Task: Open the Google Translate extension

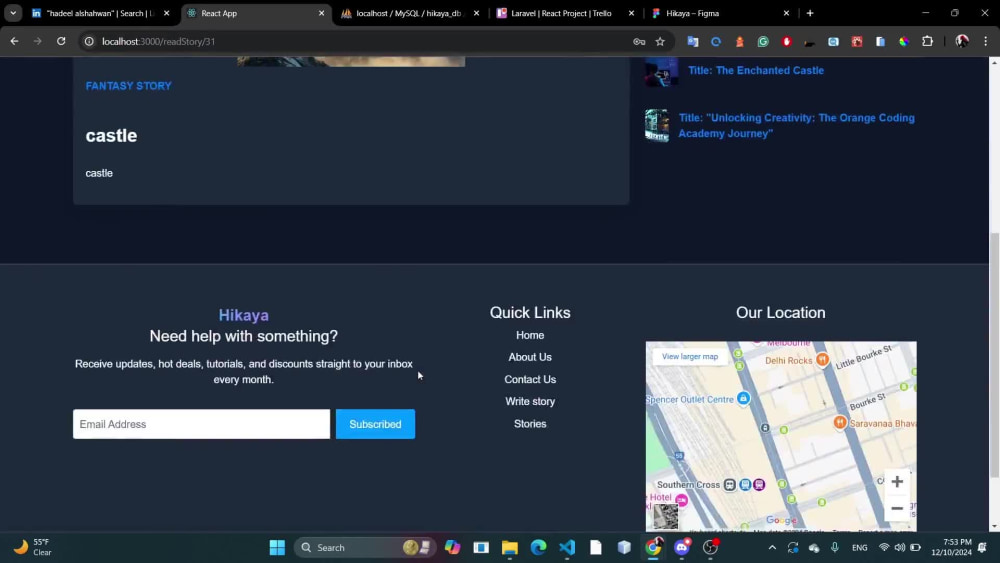Action: click(x=693, y=41)
